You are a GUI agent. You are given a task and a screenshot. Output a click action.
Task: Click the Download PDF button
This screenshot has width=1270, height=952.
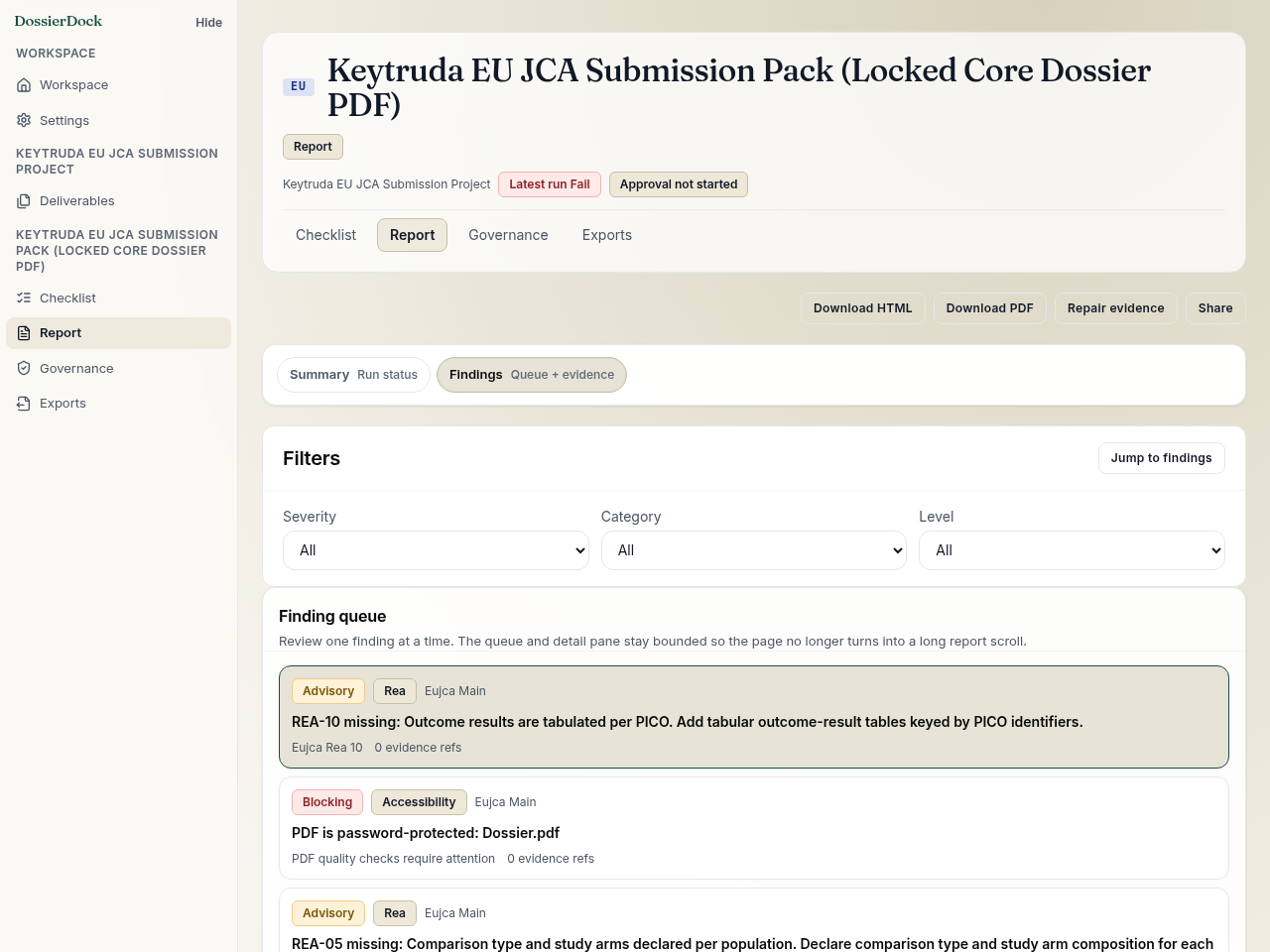pos(989,308)
